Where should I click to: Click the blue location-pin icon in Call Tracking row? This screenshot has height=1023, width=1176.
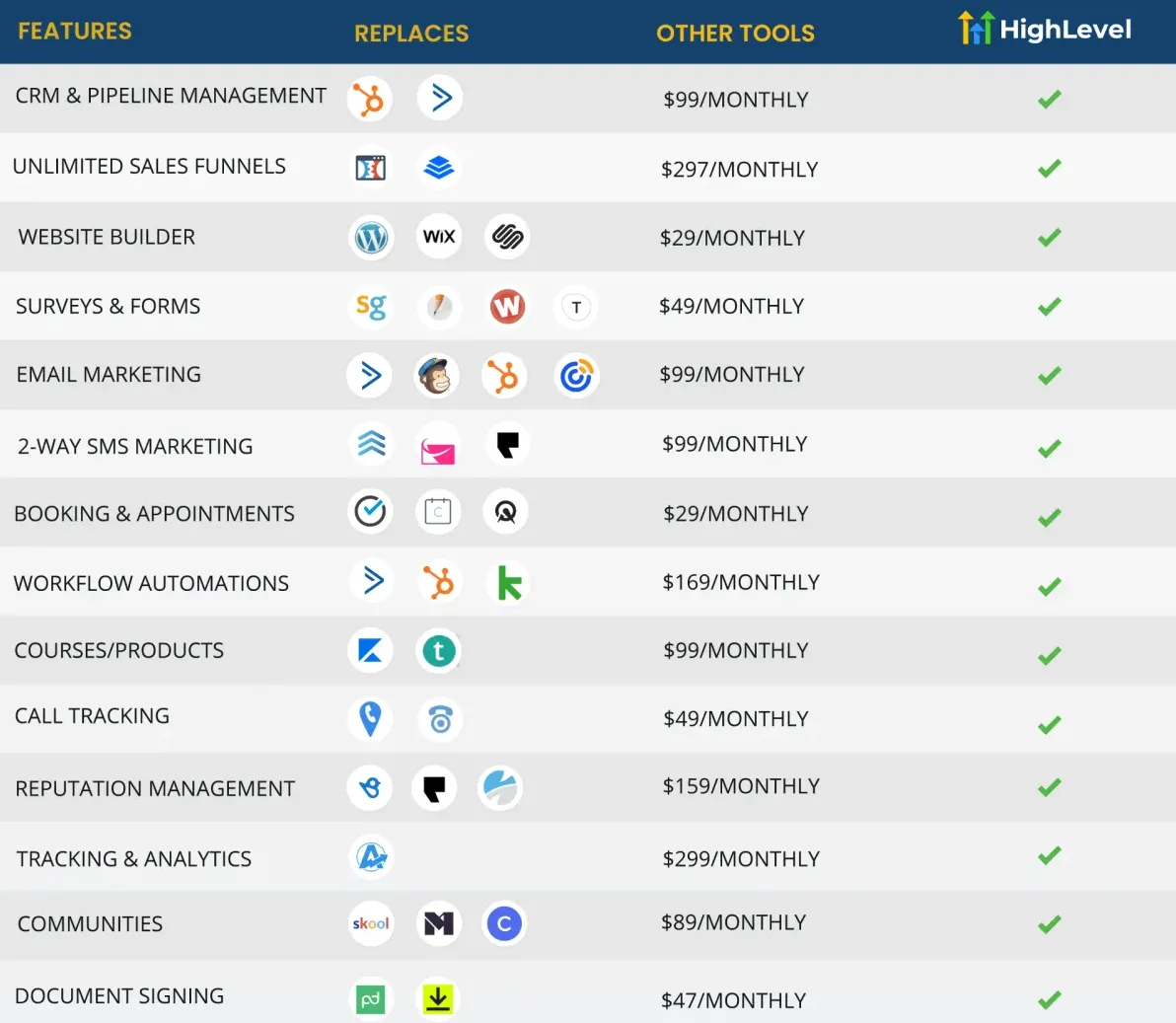coord(371,718)
